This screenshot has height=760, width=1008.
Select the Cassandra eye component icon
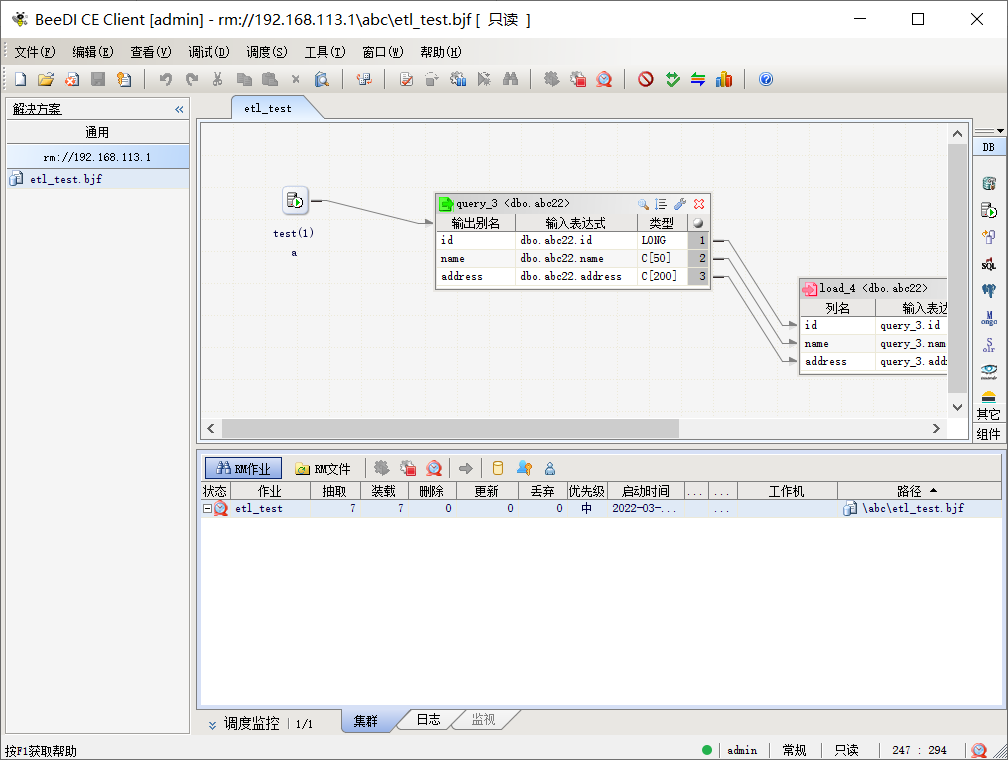point(989,371)
